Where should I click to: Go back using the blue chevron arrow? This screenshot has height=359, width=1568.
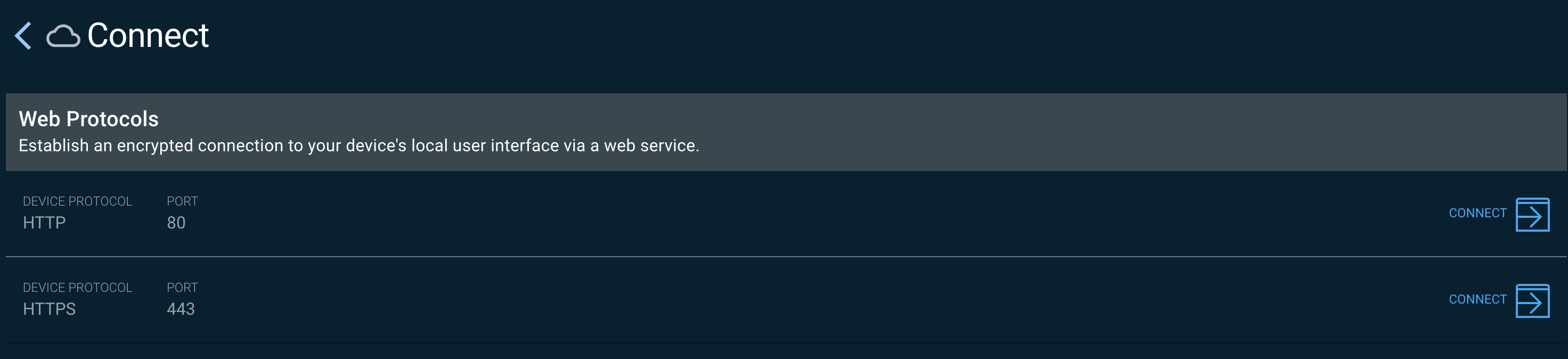(x=23, y=35)
